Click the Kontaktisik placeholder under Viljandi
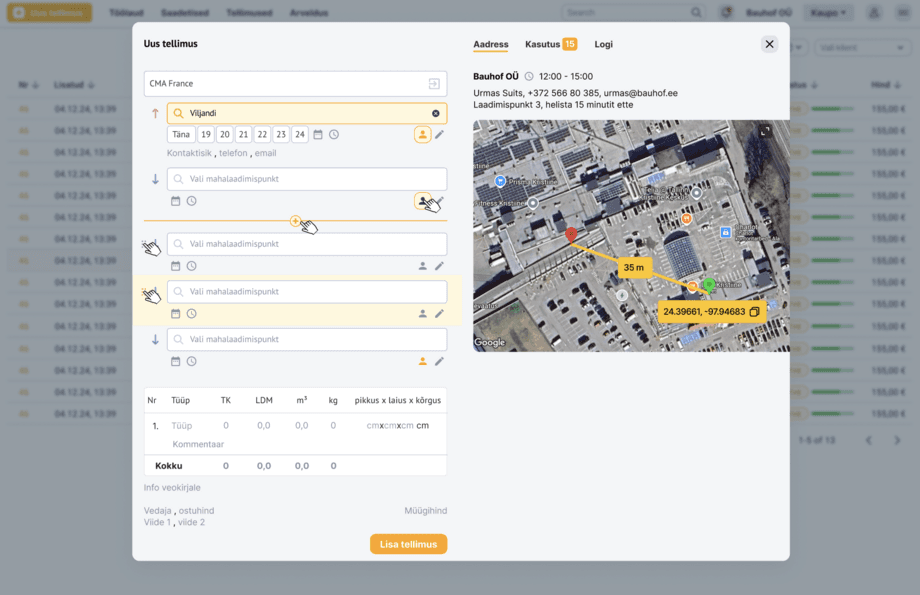The image size is (920, 595). 189,153
